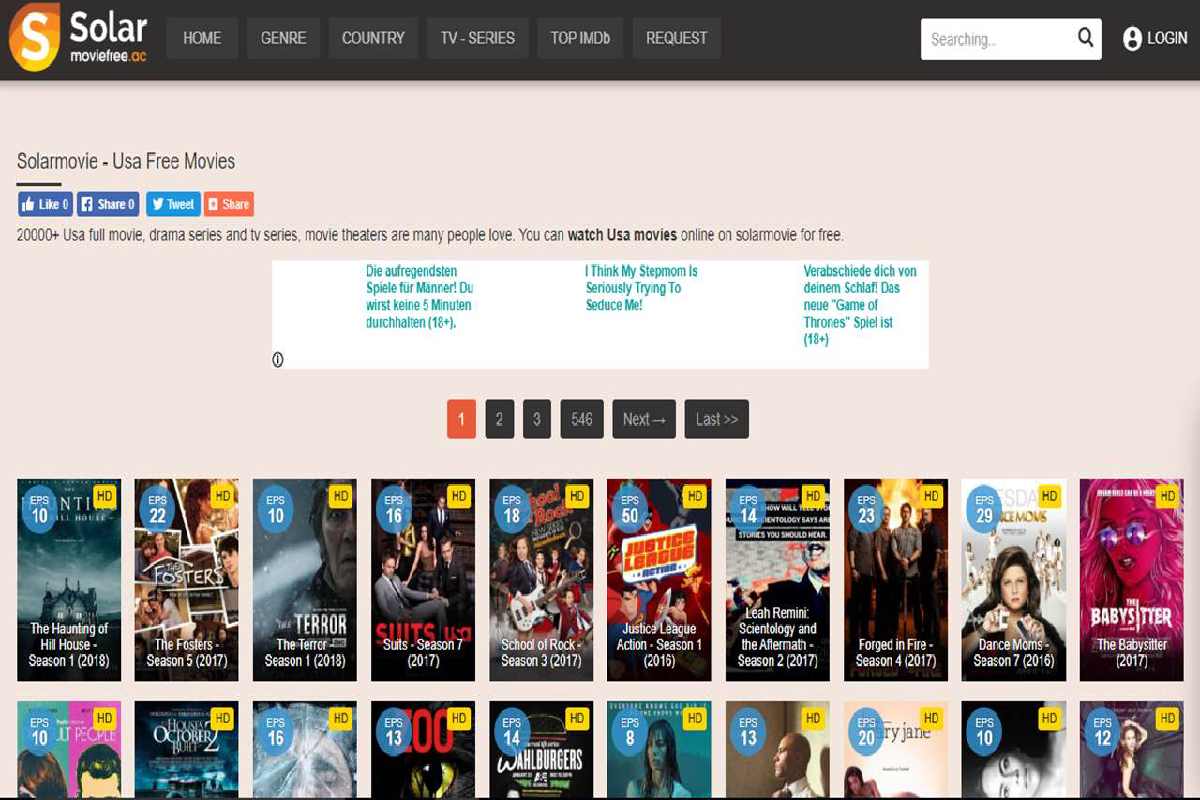Click the Tweet button
This screenshot has height=800, width=1200.
[173, 204]
